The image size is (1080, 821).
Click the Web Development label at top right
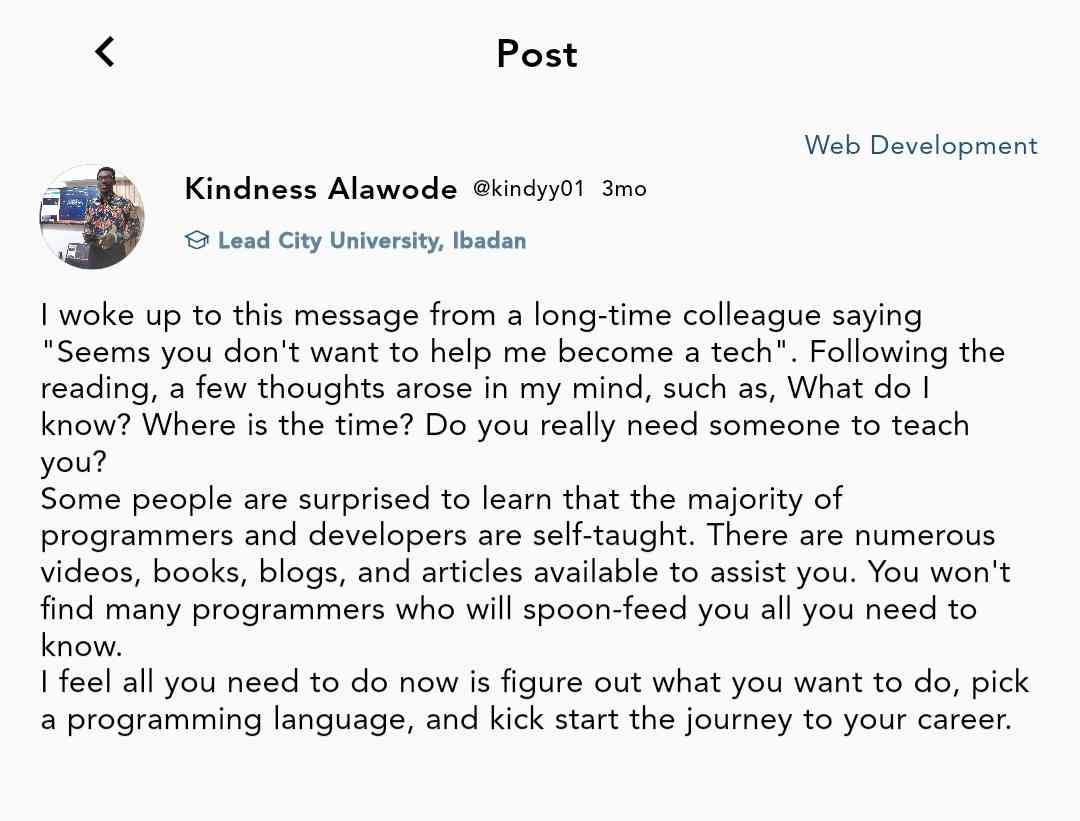[x=920, y=145]
